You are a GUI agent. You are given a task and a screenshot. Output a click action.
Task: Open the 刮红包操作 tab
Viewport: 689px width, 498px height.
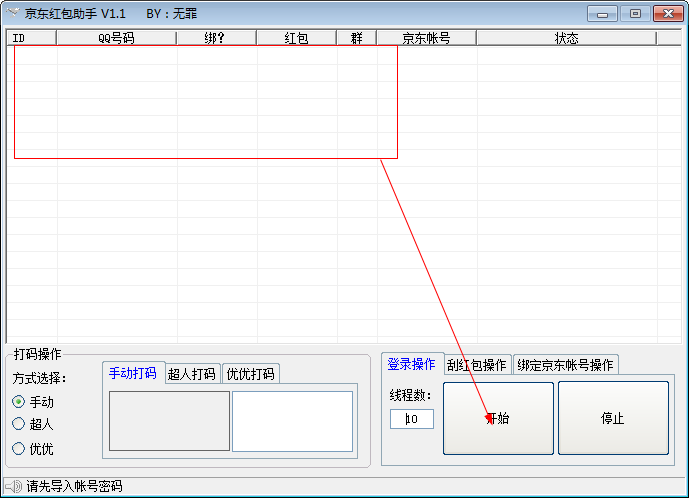coord(477,365)
